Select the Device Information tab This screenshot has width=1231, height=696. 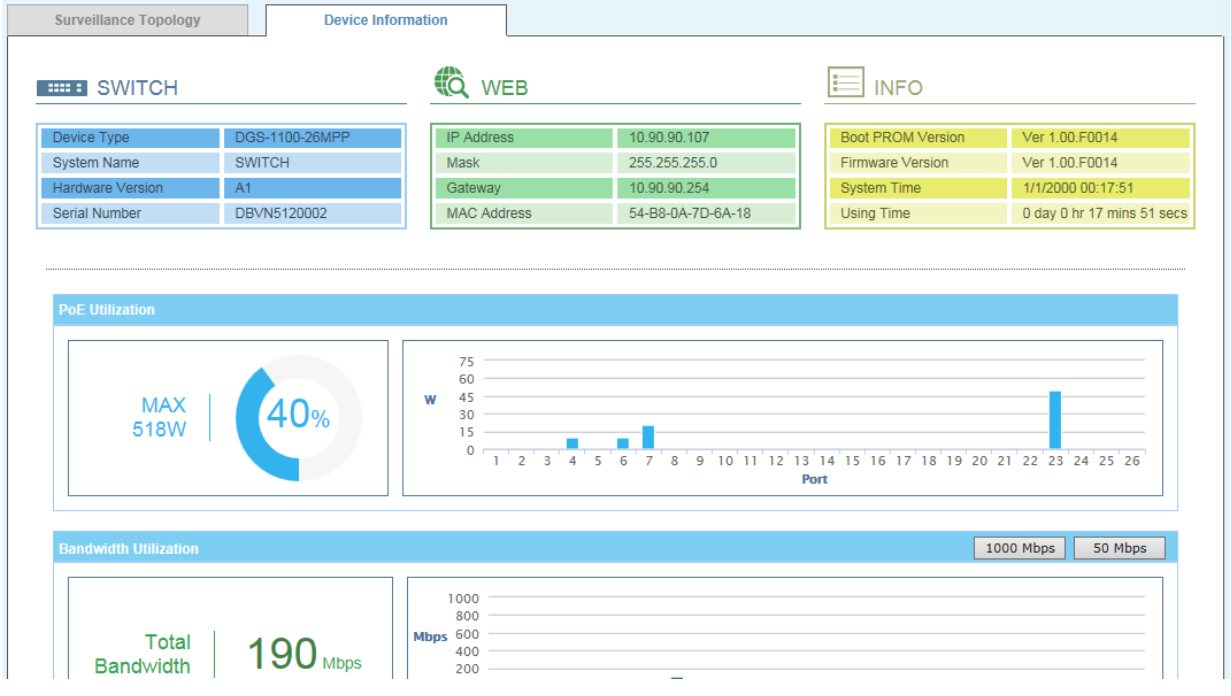pyautogui.click(x=386, y=20)
